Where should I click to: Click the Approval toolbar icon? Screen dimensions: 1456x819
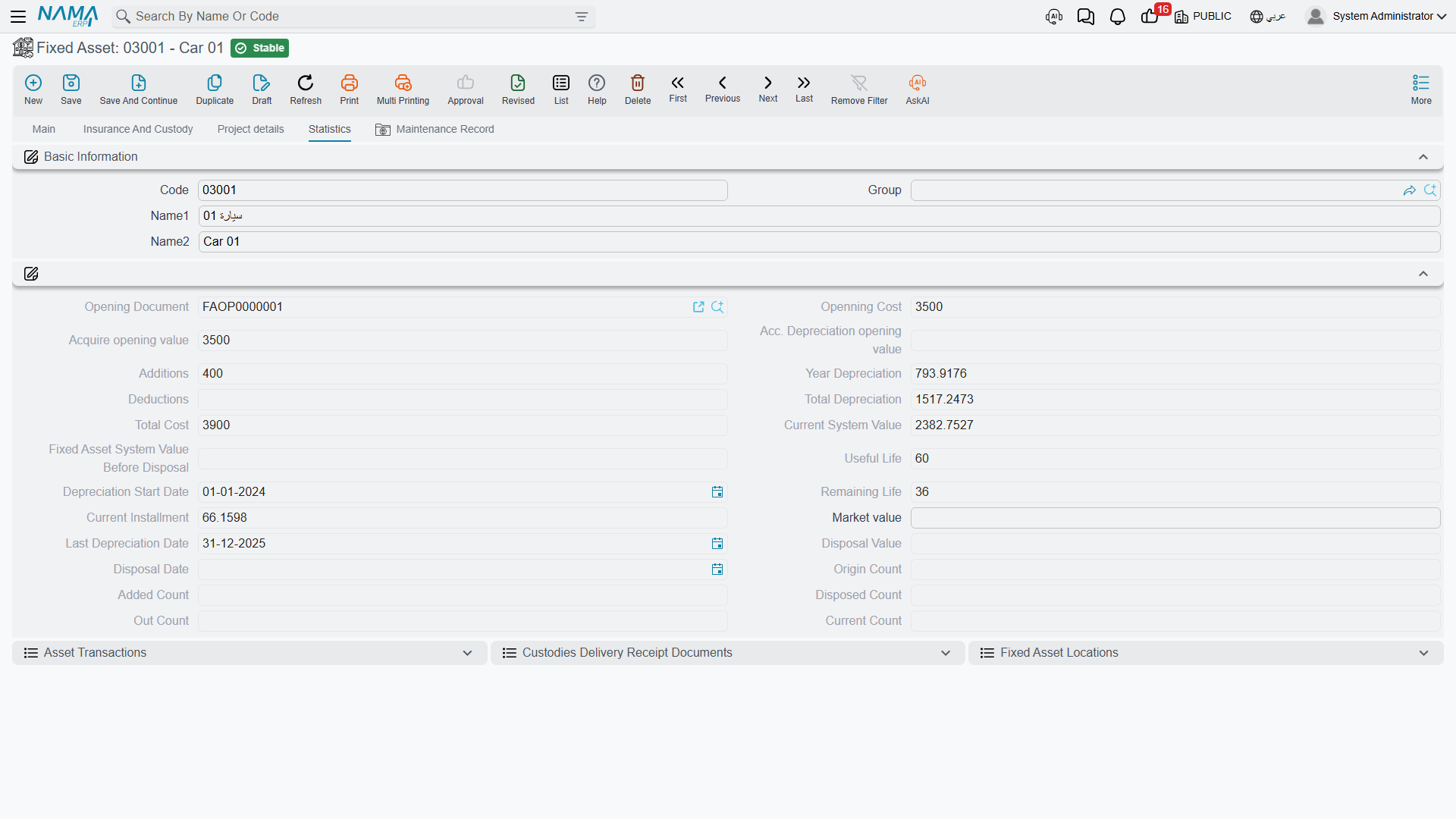pos(466,89)
